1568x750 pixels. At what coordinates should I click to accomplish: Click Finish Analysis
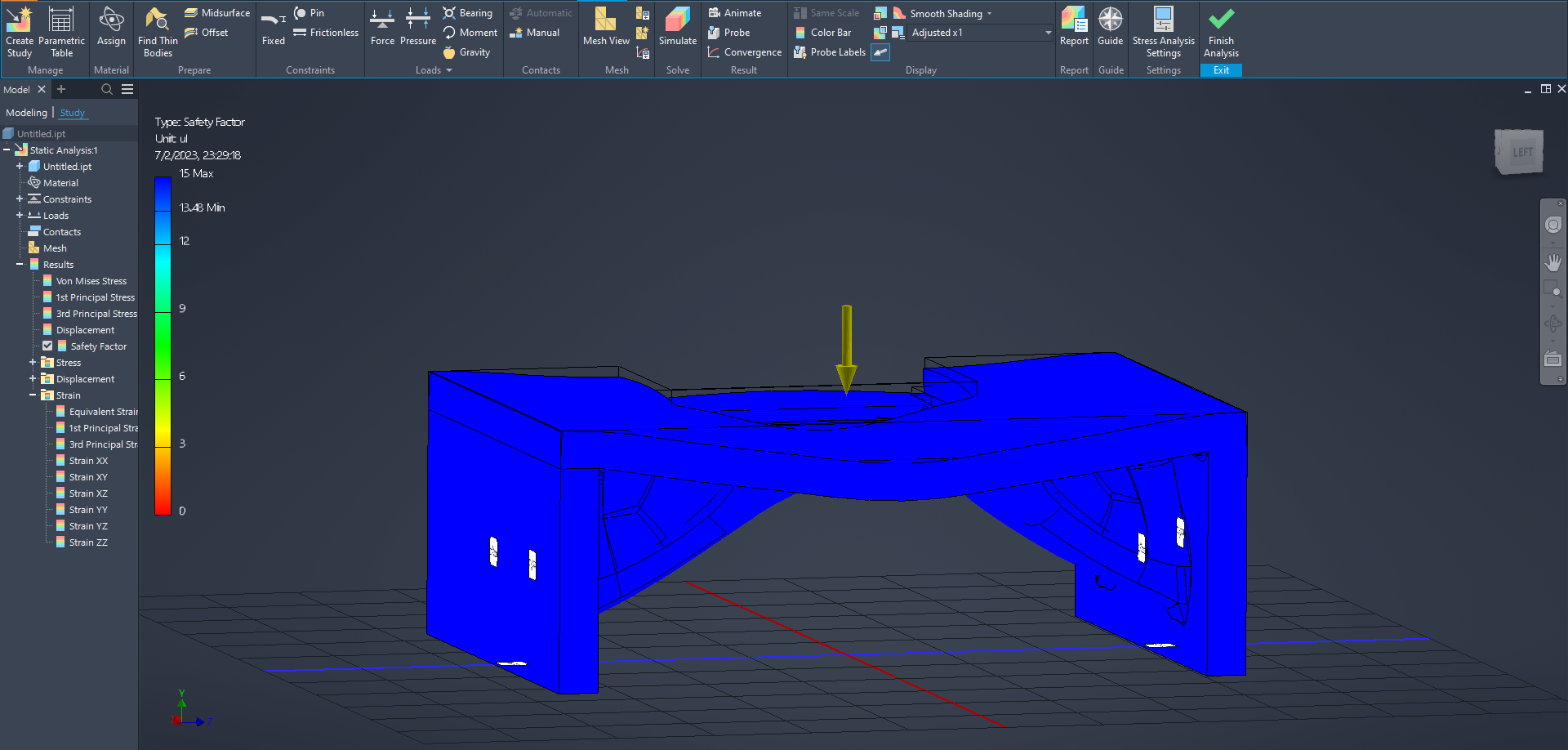click(x=1221, y=33)
